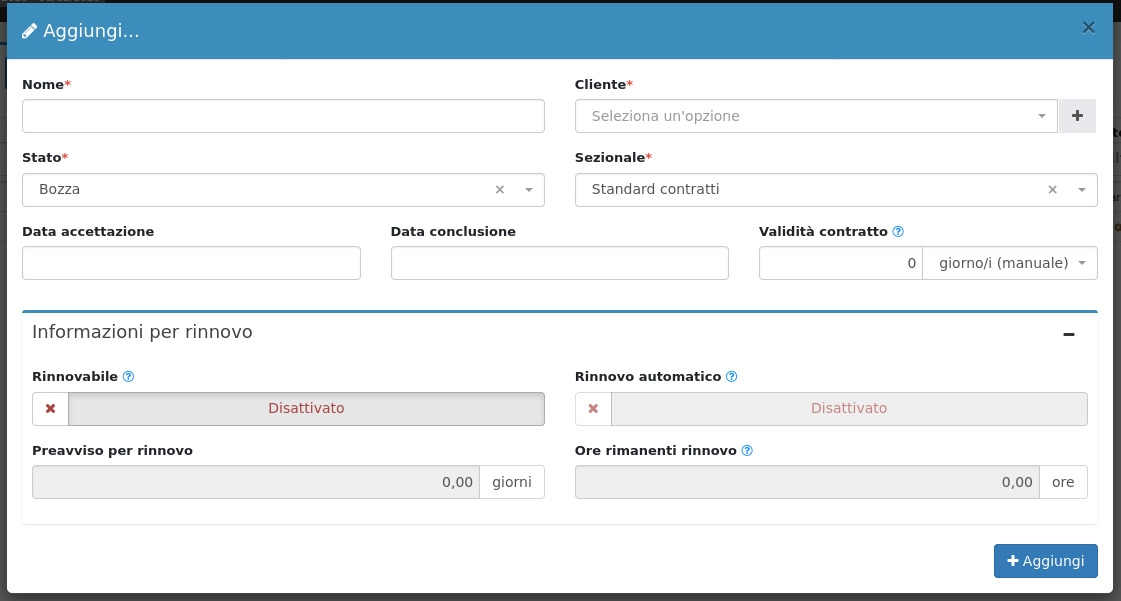Click the Data accettazione field

(x=191, y=263)
